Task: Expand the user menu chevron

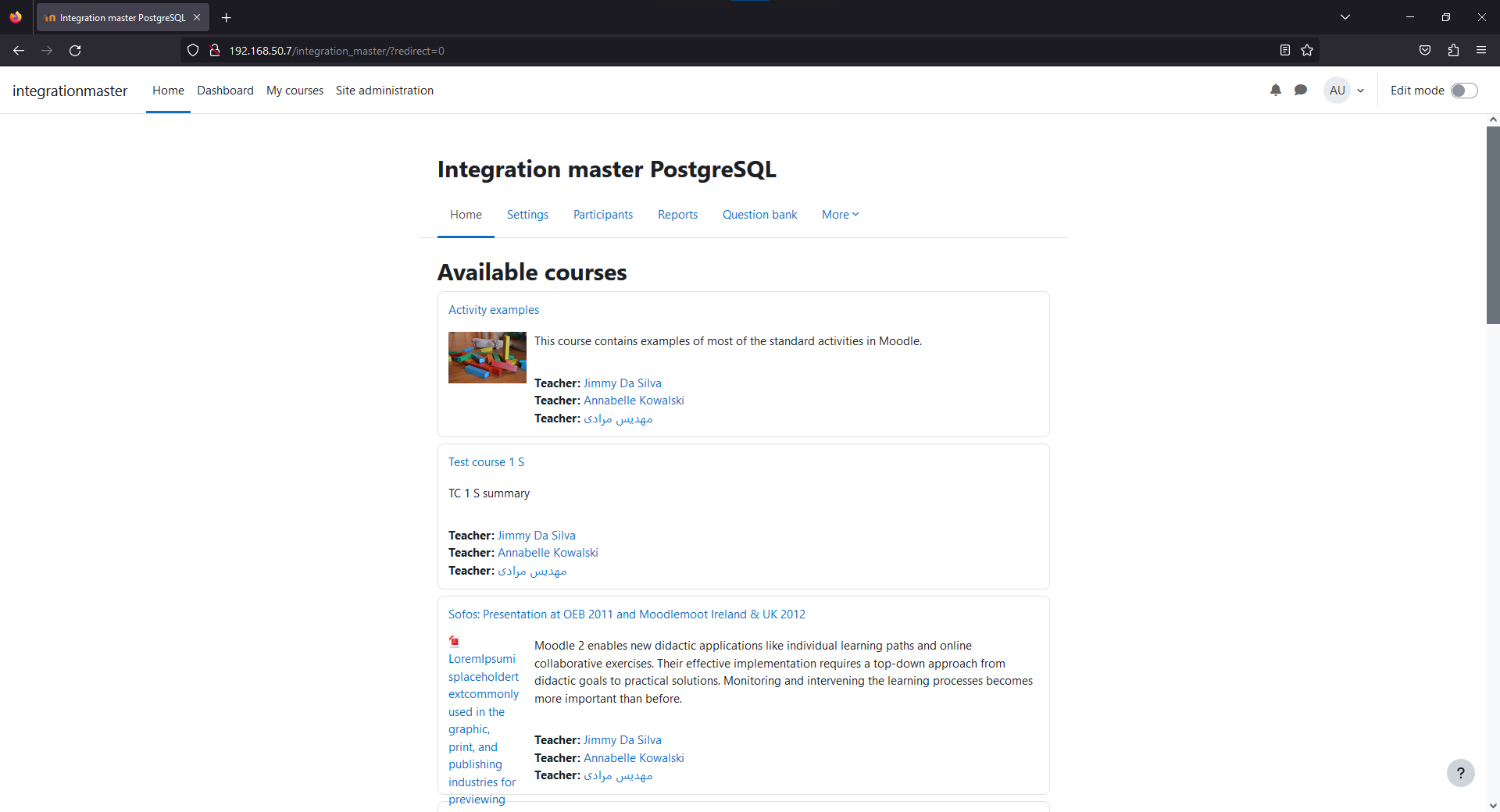Action: tap(1361, 91)
